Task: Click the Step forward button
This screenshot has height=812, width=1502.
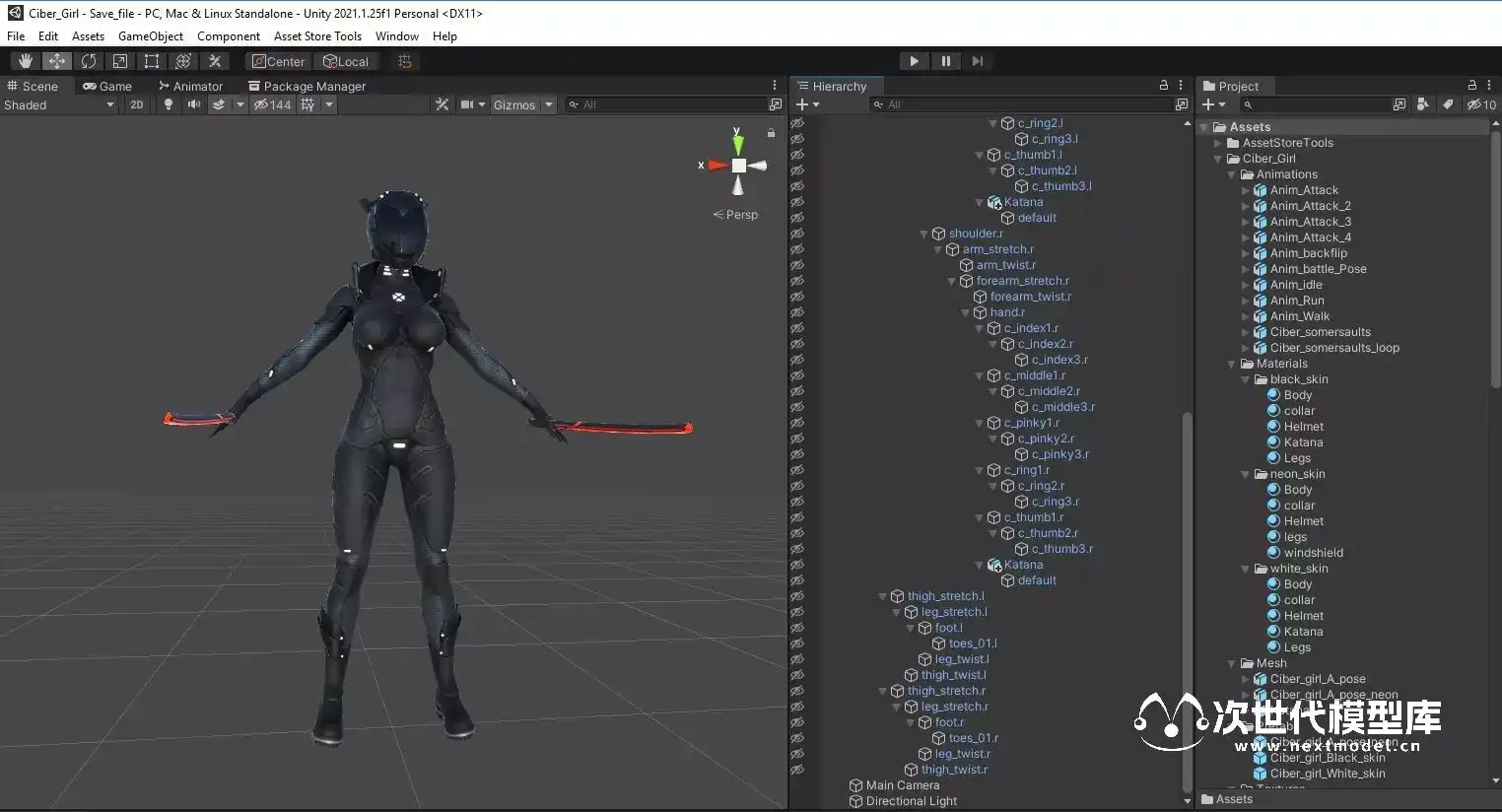Action: pos(978,61)
